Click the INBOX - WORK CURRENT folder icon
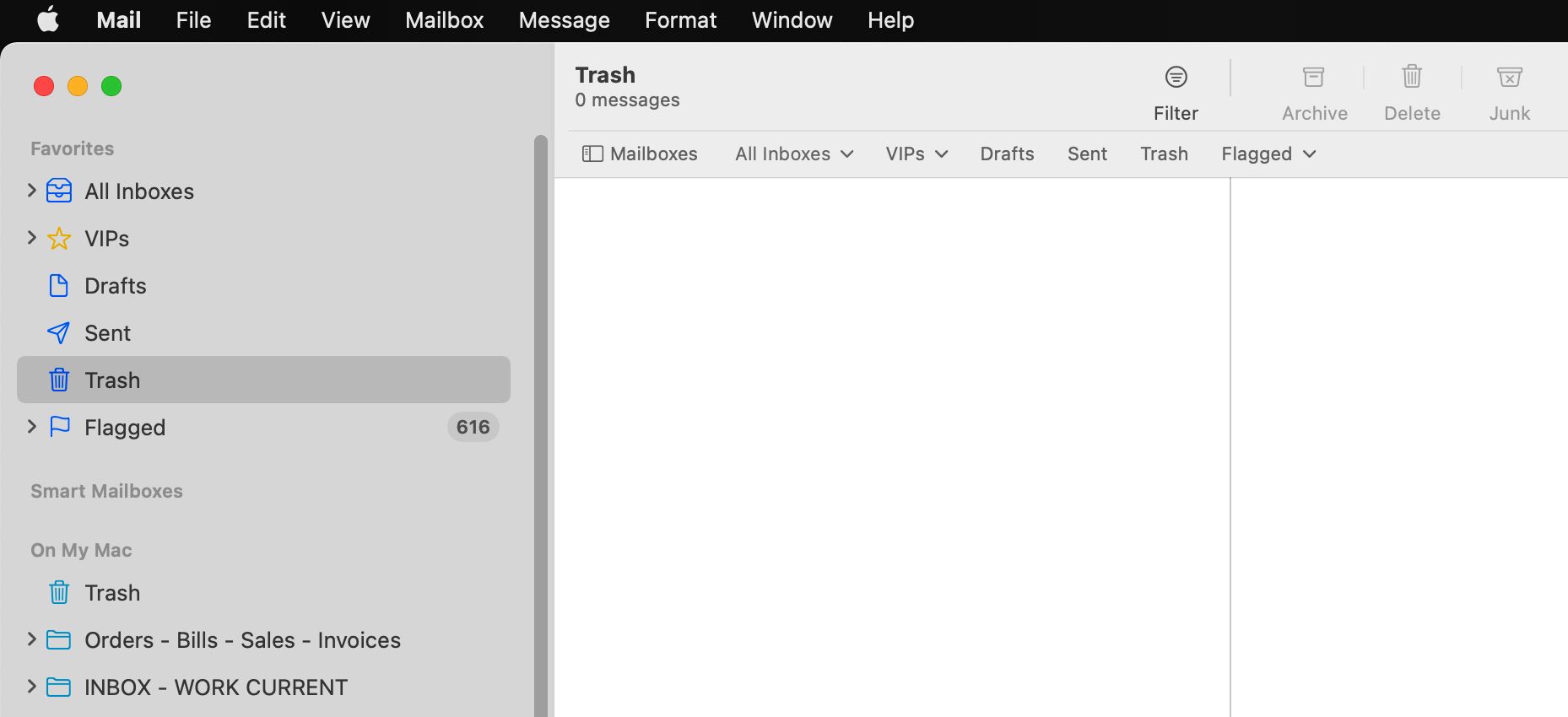Screen dimensions: 1568x717 pos(59,687)
